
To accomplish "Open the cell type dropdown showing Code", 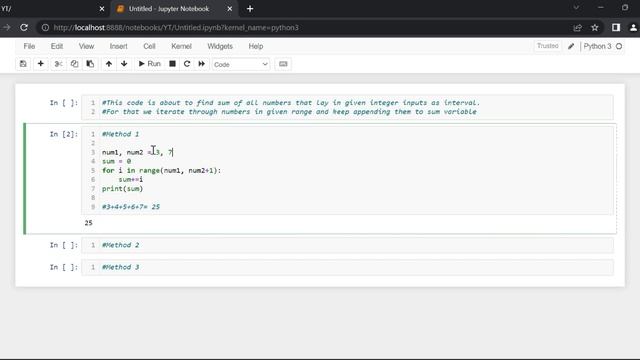I will [241, 64].
